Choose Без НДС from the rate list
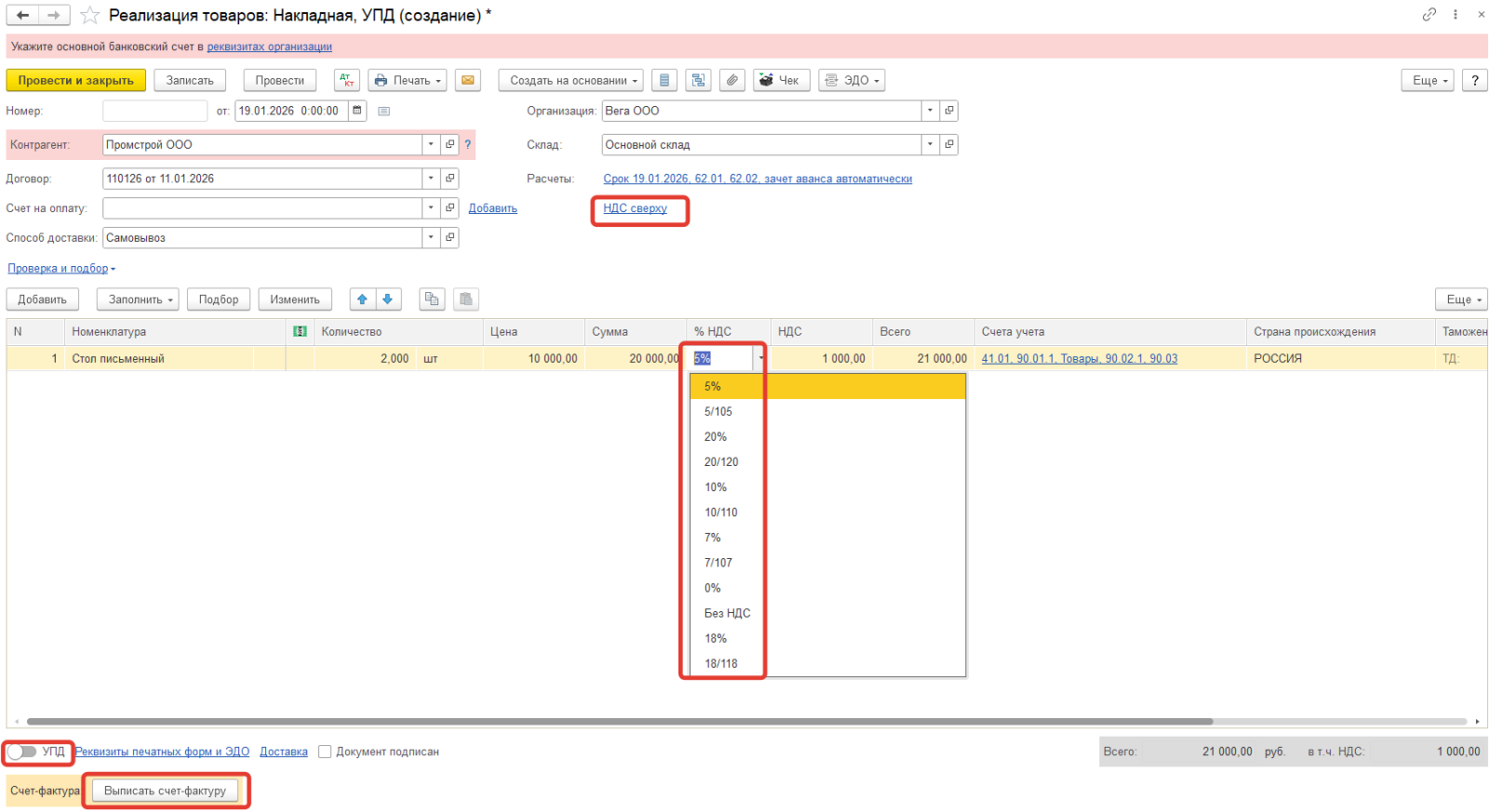 [727, 614]
